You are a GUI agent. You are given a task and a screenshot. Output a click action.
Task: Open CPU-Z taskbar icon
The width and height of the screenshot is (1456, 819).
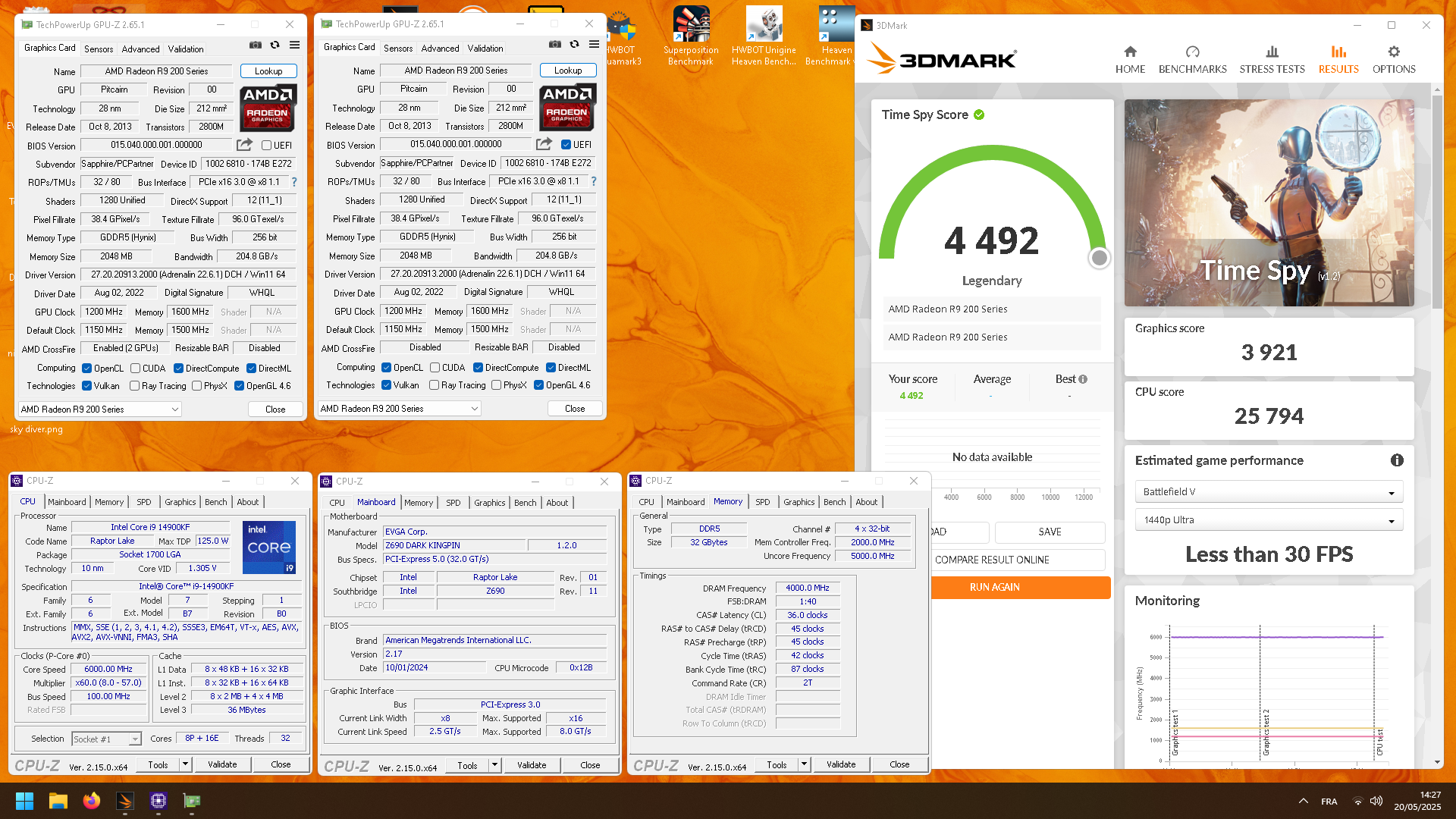tap(158, 801)
